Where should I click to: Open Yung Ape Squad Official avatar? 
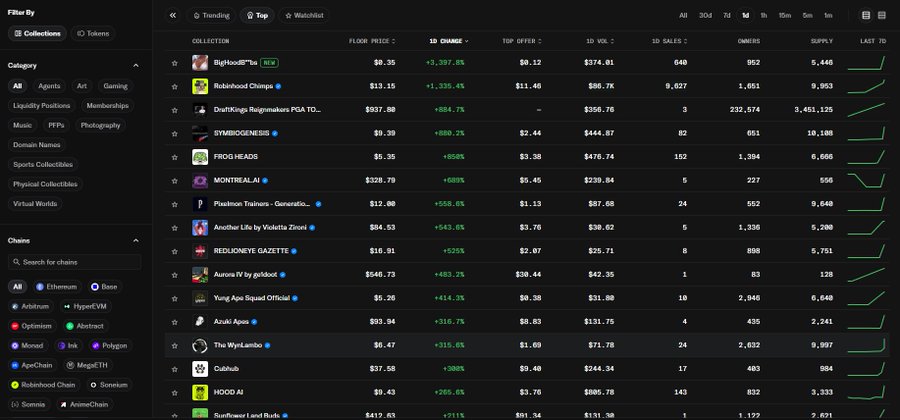point(200,298)
